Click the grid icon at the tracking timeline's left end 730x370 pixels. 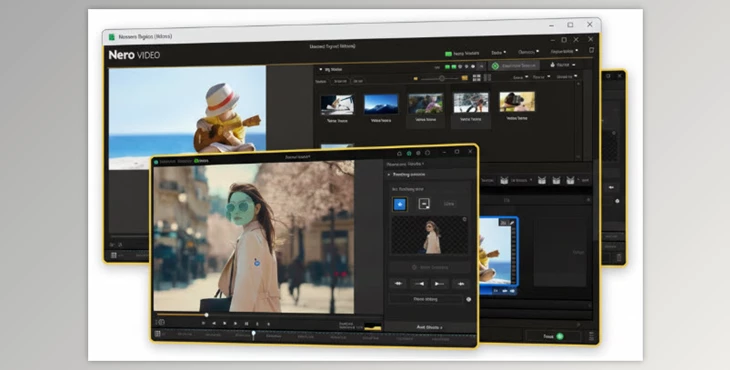coord(157,334)
